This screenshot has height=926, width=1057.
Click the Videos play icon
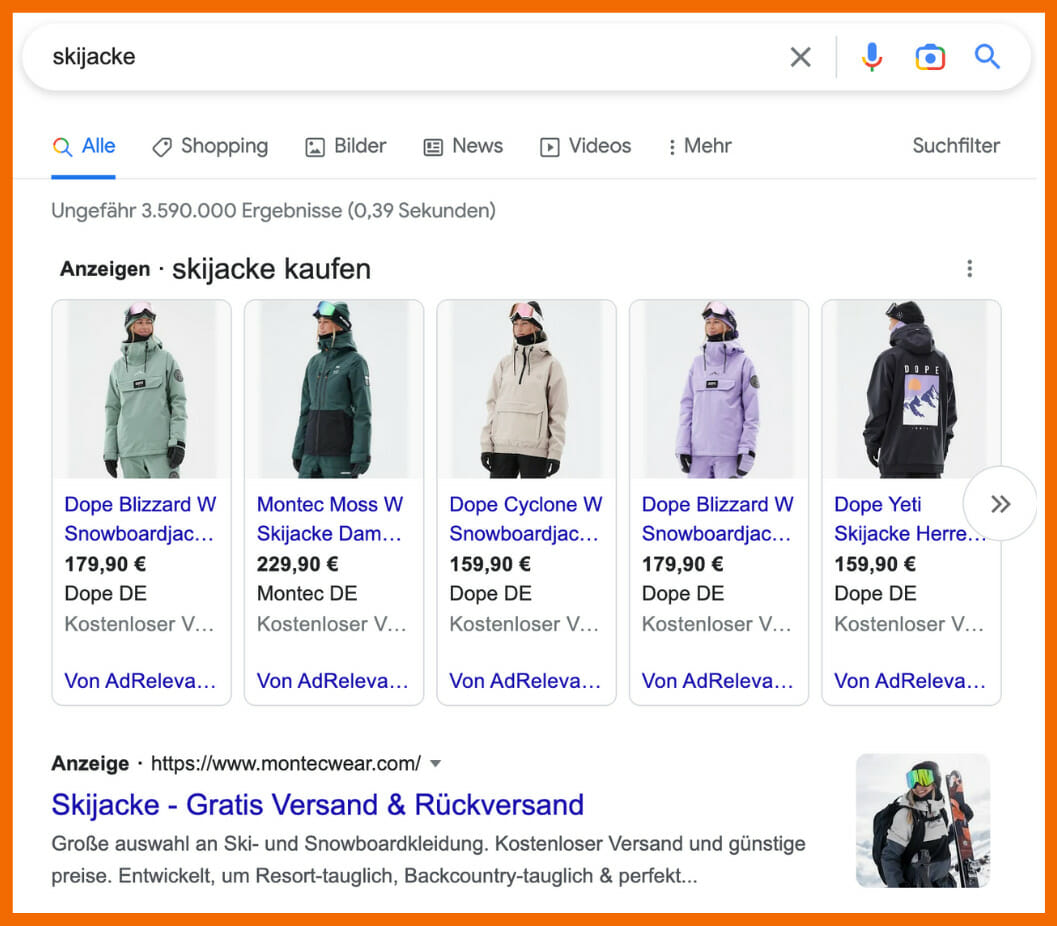click(551, 146)
